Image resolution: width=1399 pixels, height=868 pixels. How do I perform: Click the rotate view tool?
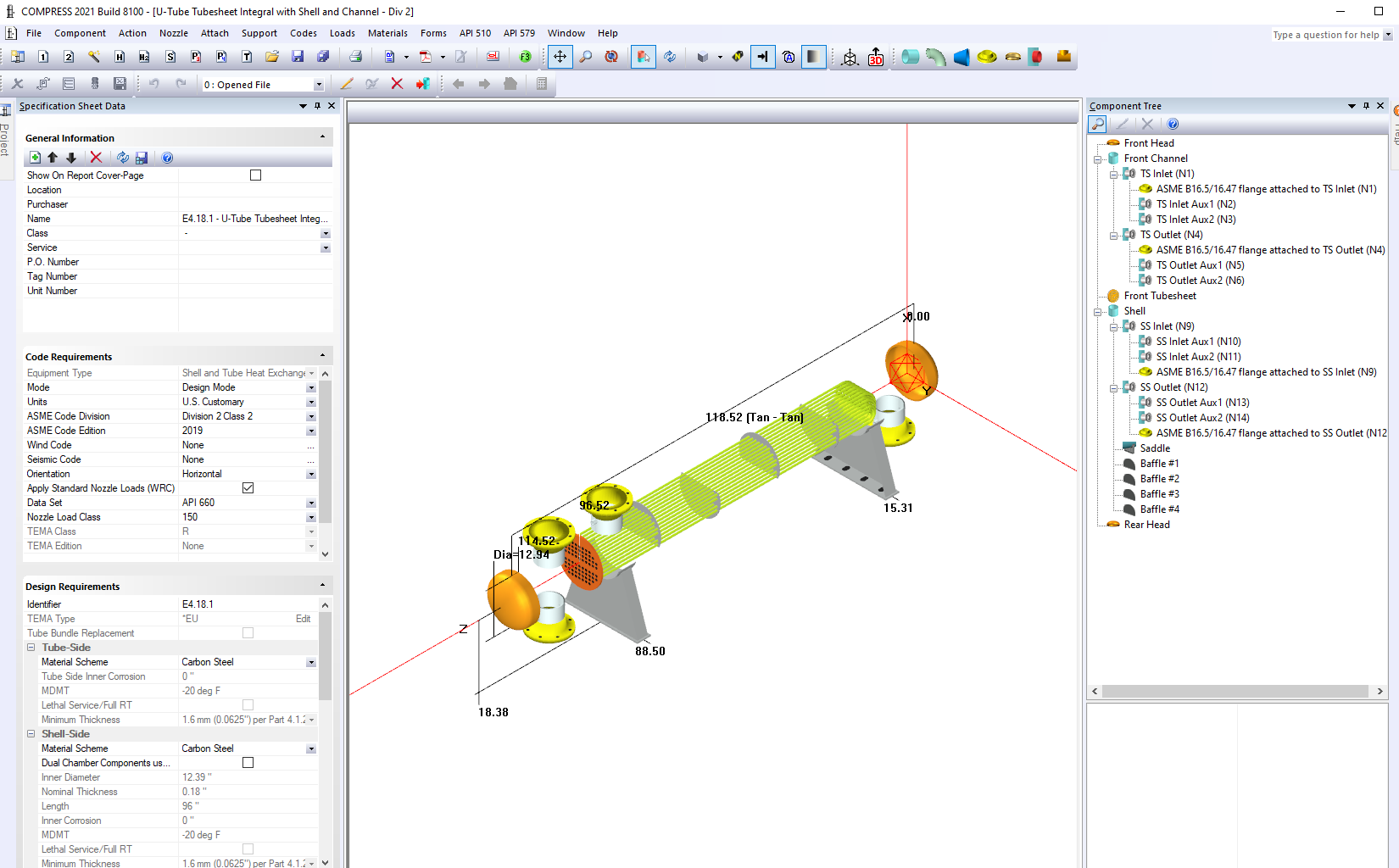point(611,57)
